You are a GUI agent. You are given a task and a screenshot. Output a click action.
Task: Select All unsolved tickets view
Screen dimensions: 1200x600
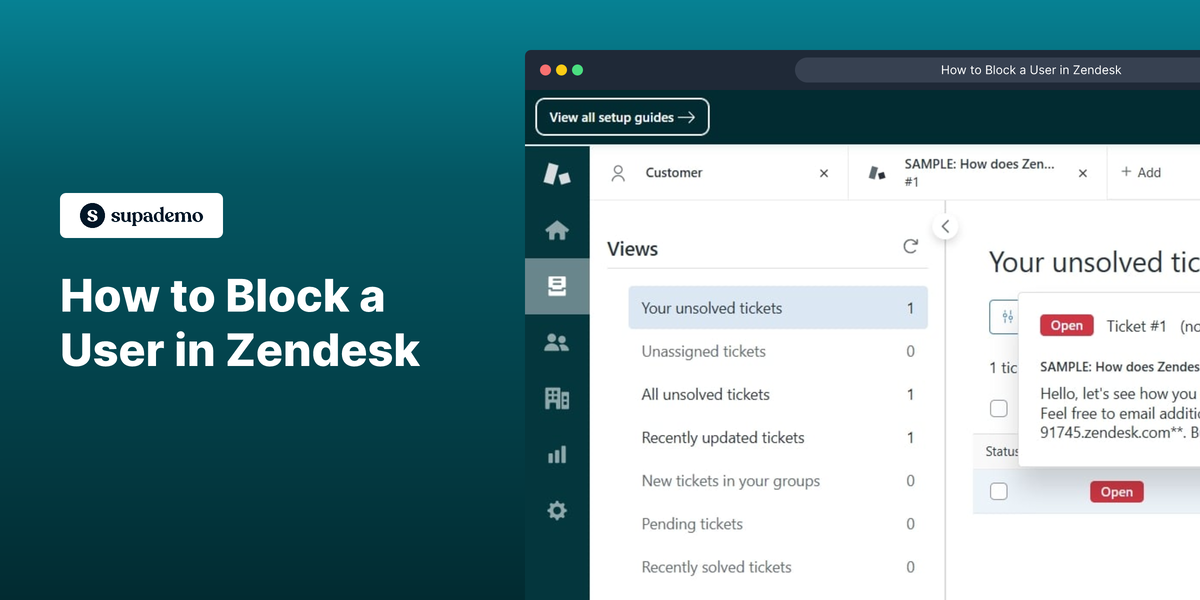[778, 394]
